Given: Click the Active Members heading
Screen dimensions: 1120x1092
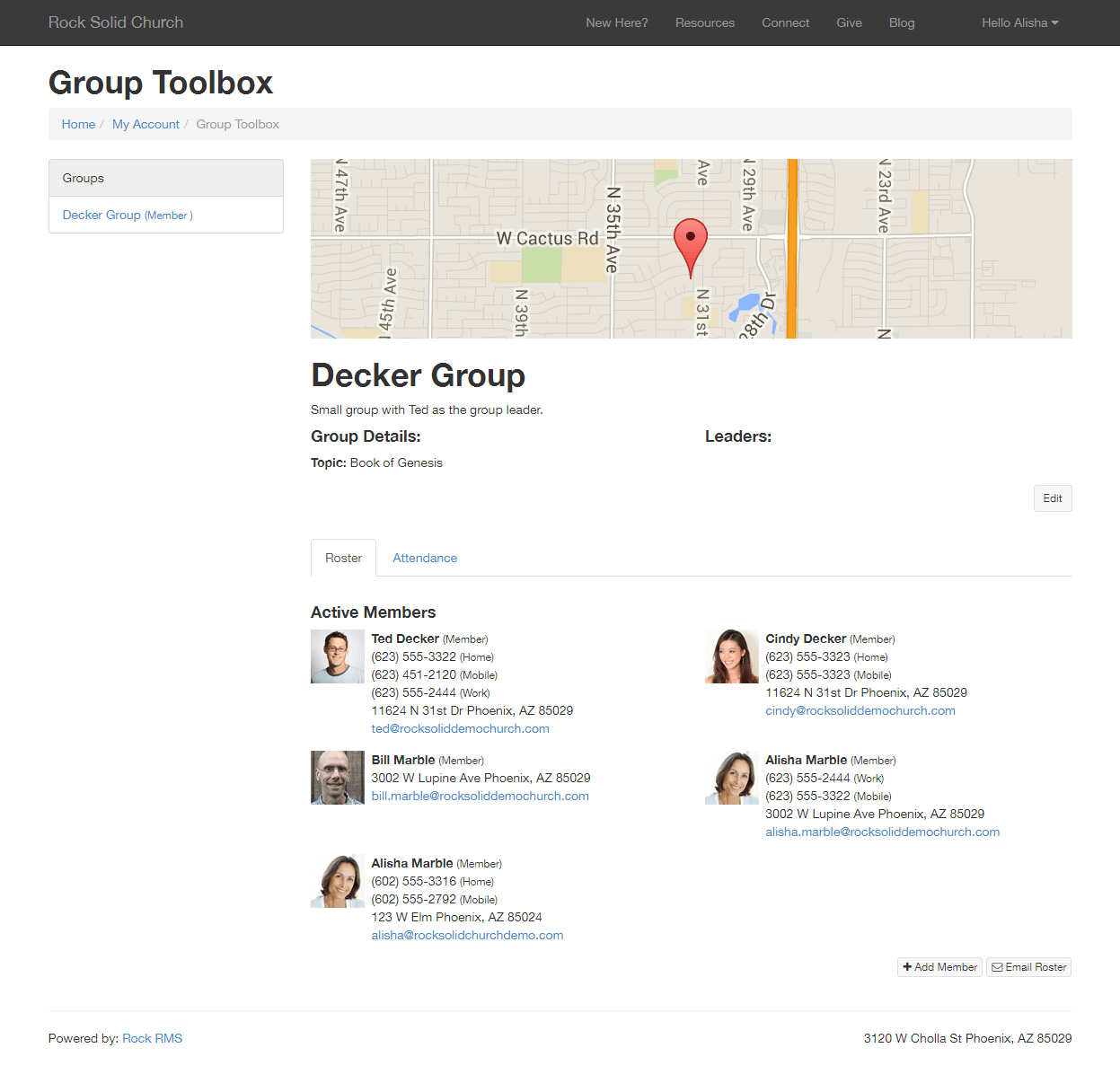Looking at the screenshot, I should coord(374,612).
